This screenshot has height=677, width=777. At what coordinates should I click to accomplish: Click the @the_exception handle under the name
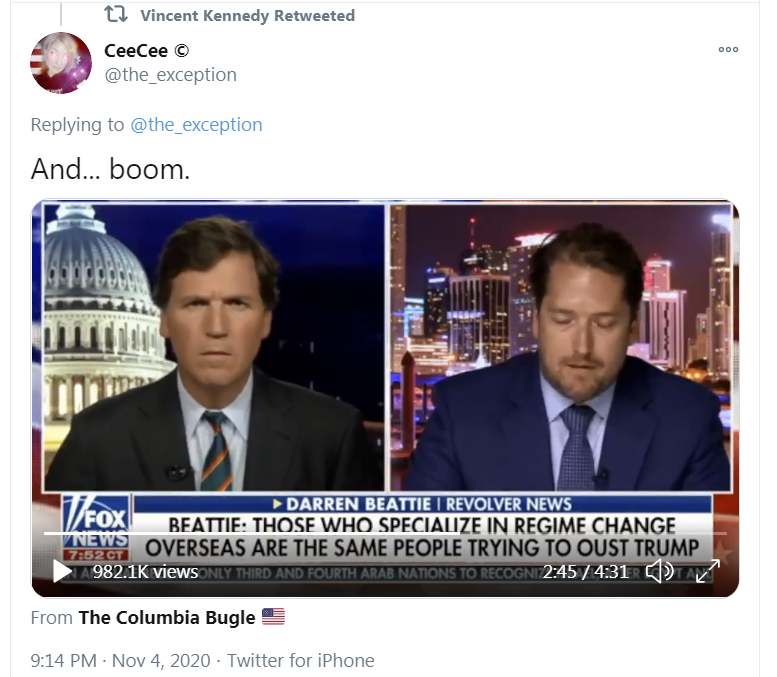[171, 75]
